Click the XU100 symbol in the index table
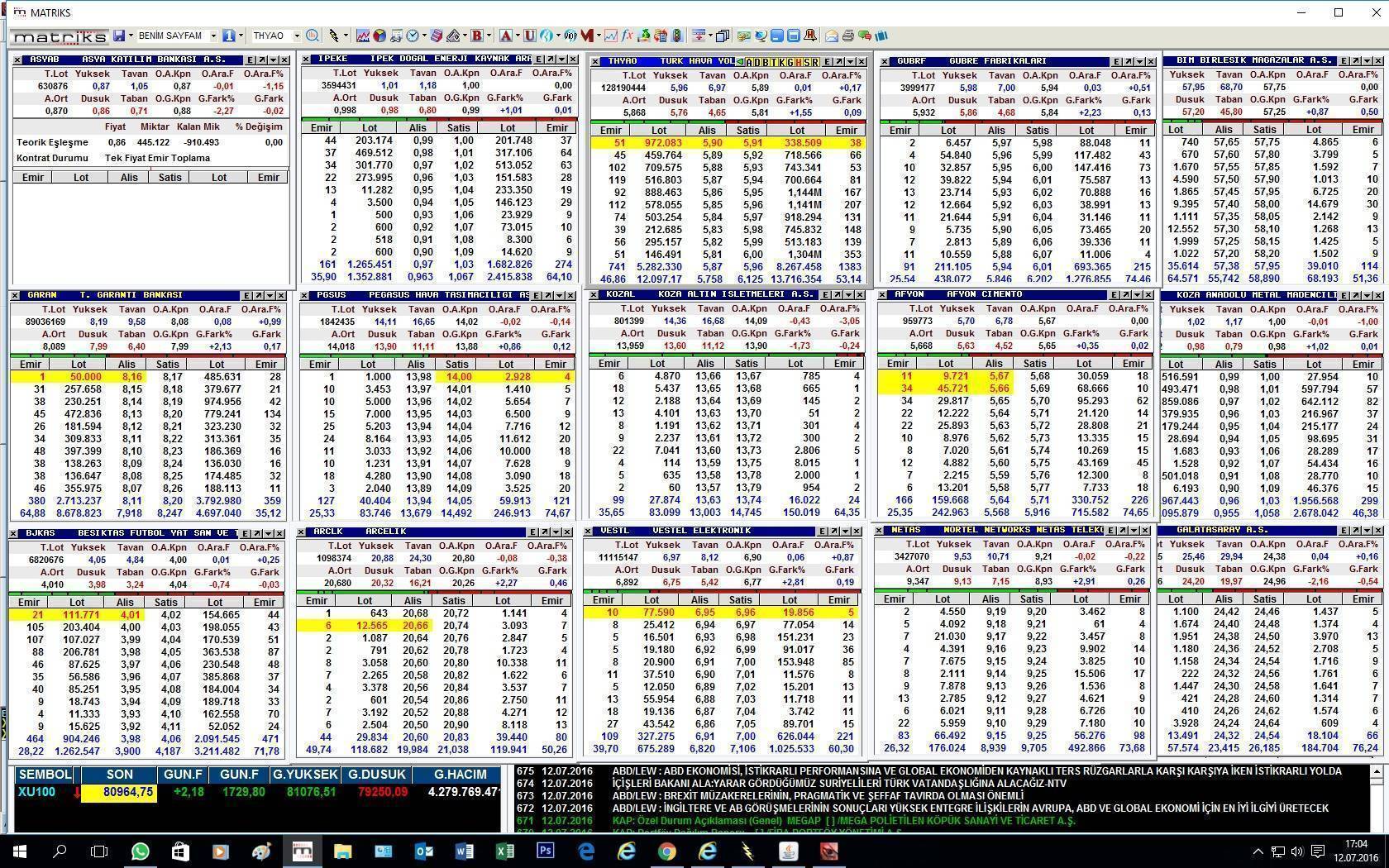1389x868 pixels. [x=36, y=792]
